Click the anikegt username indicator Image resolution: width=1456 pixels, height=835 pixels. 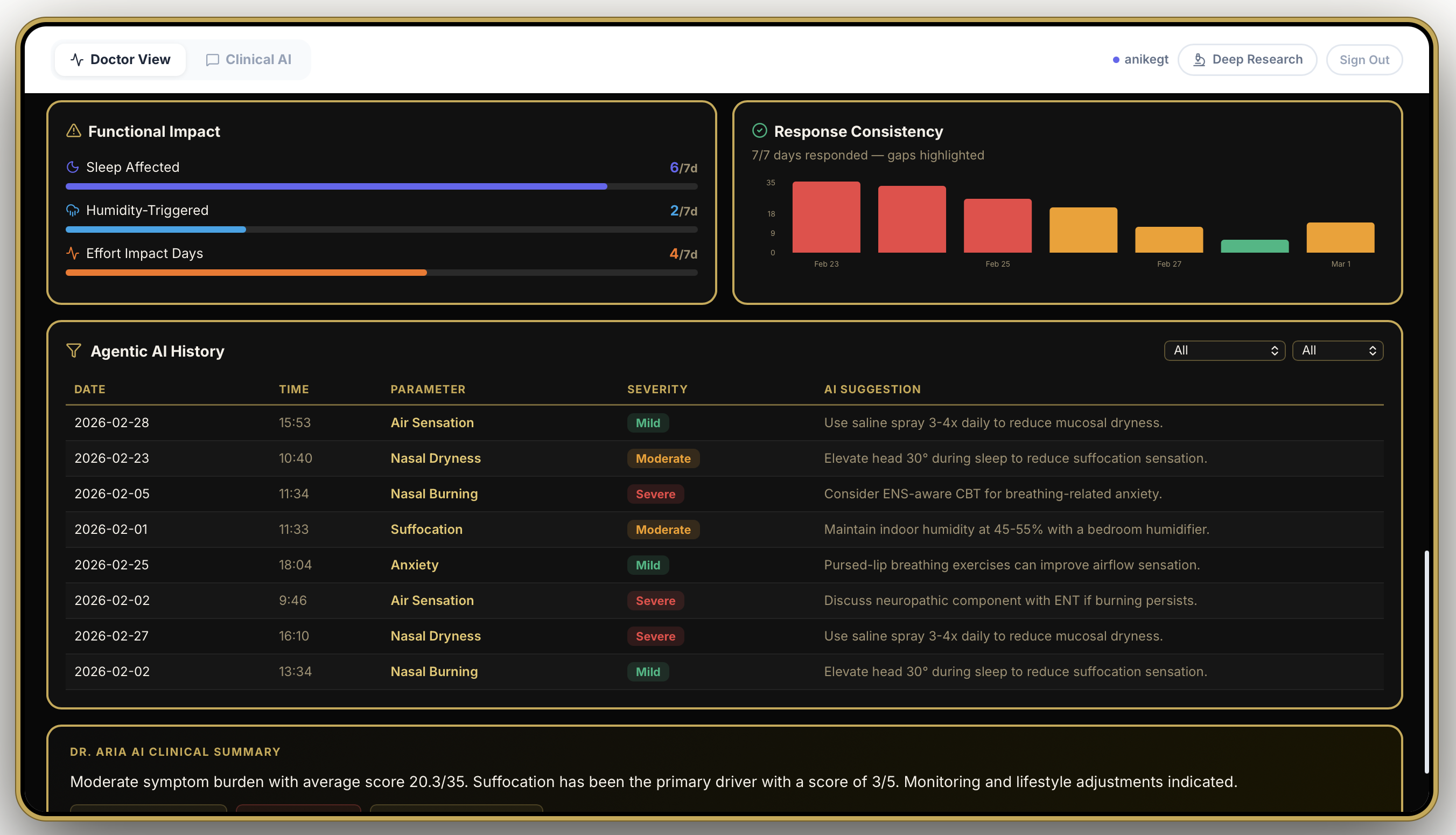1140,60
